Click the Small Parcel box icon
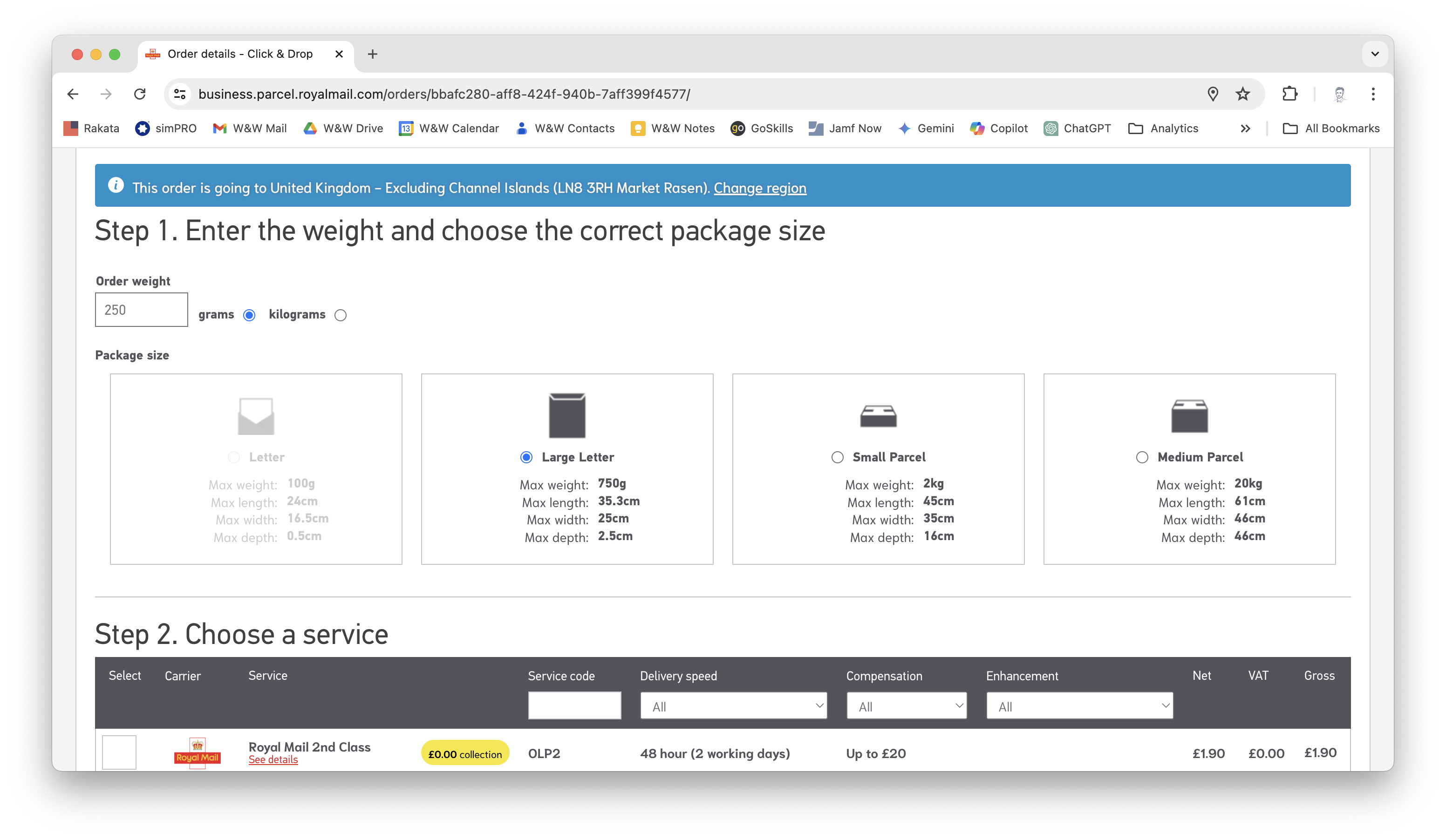Screen dimensions: 1446x840 click(x=878, y=416)
